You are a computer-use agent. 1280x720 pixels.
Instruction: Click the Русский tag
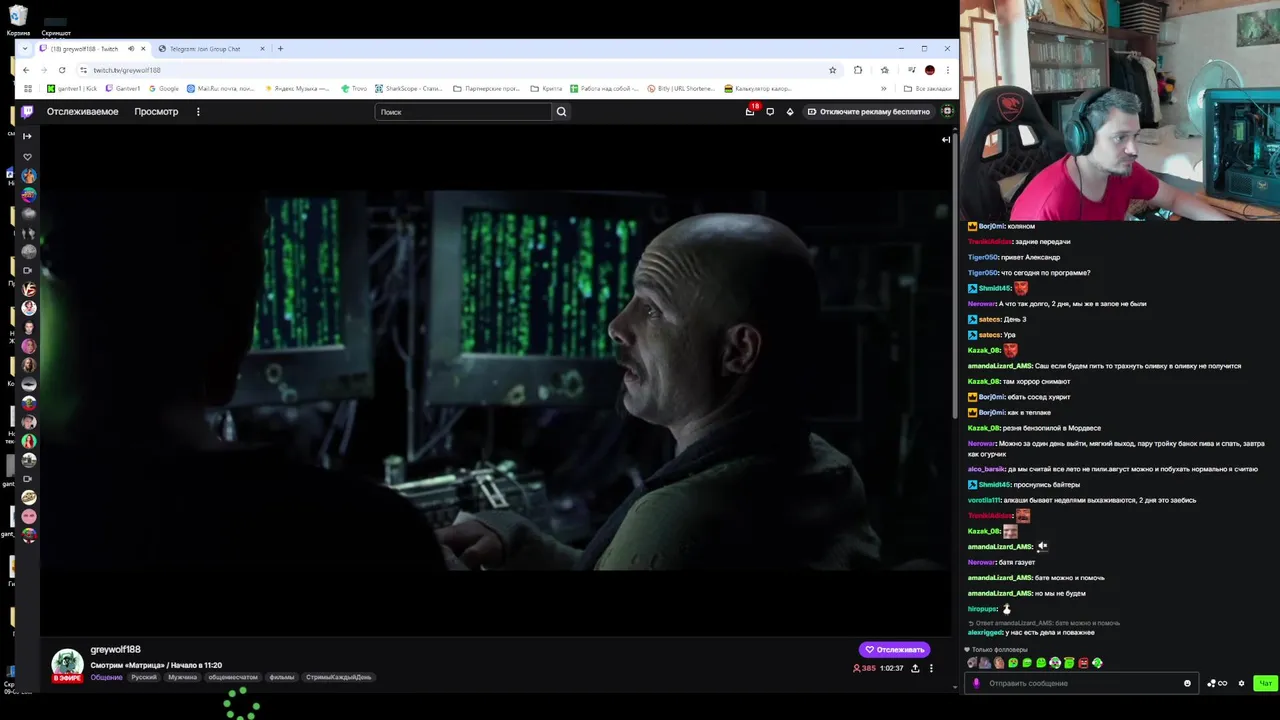(x=144, y=678)
